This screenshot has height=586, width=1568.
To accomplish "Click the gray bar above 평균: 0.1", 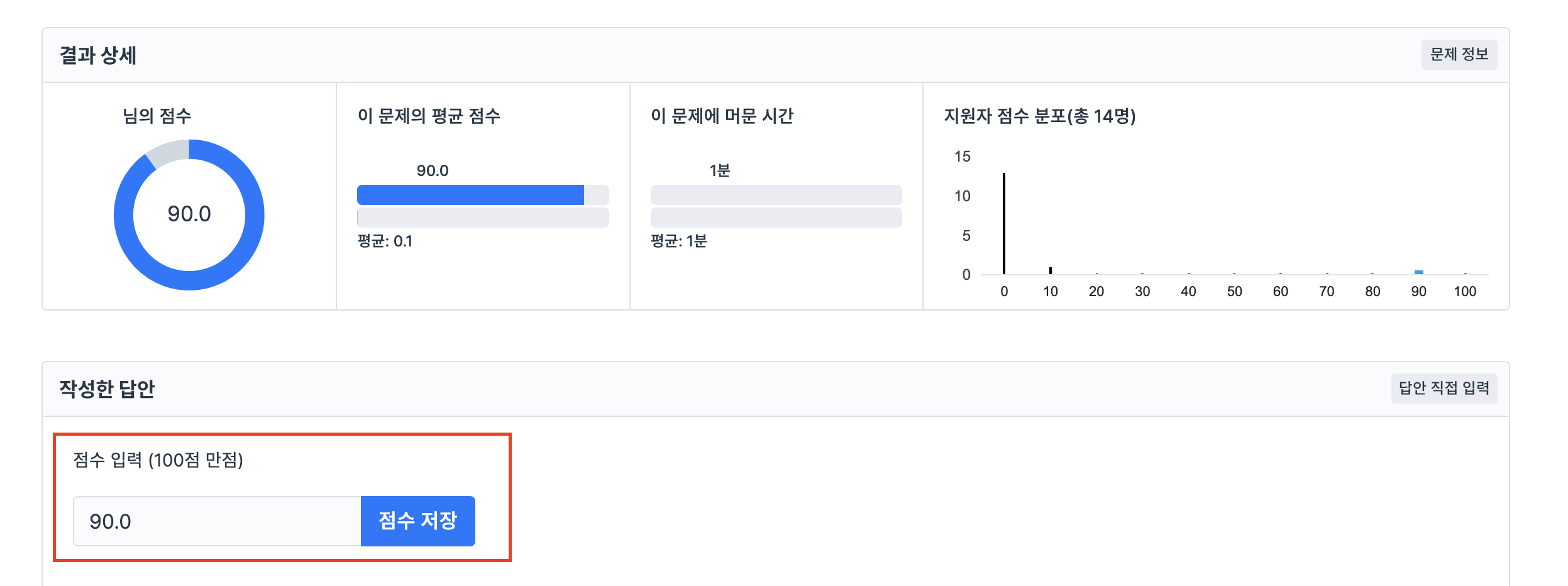I will click(483, 218).
